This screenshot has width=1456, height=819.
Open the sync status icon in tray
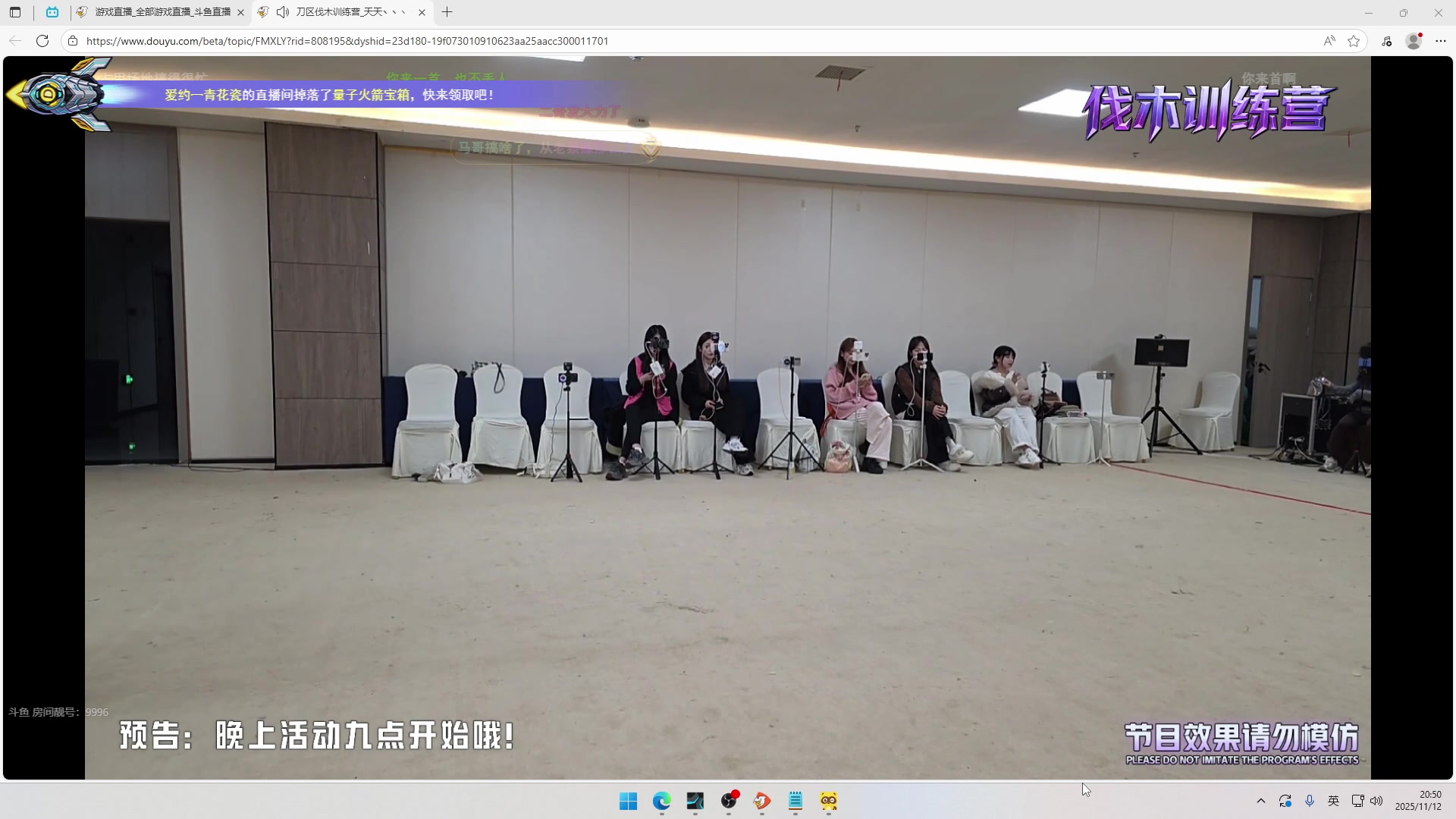coord(1285,801)
